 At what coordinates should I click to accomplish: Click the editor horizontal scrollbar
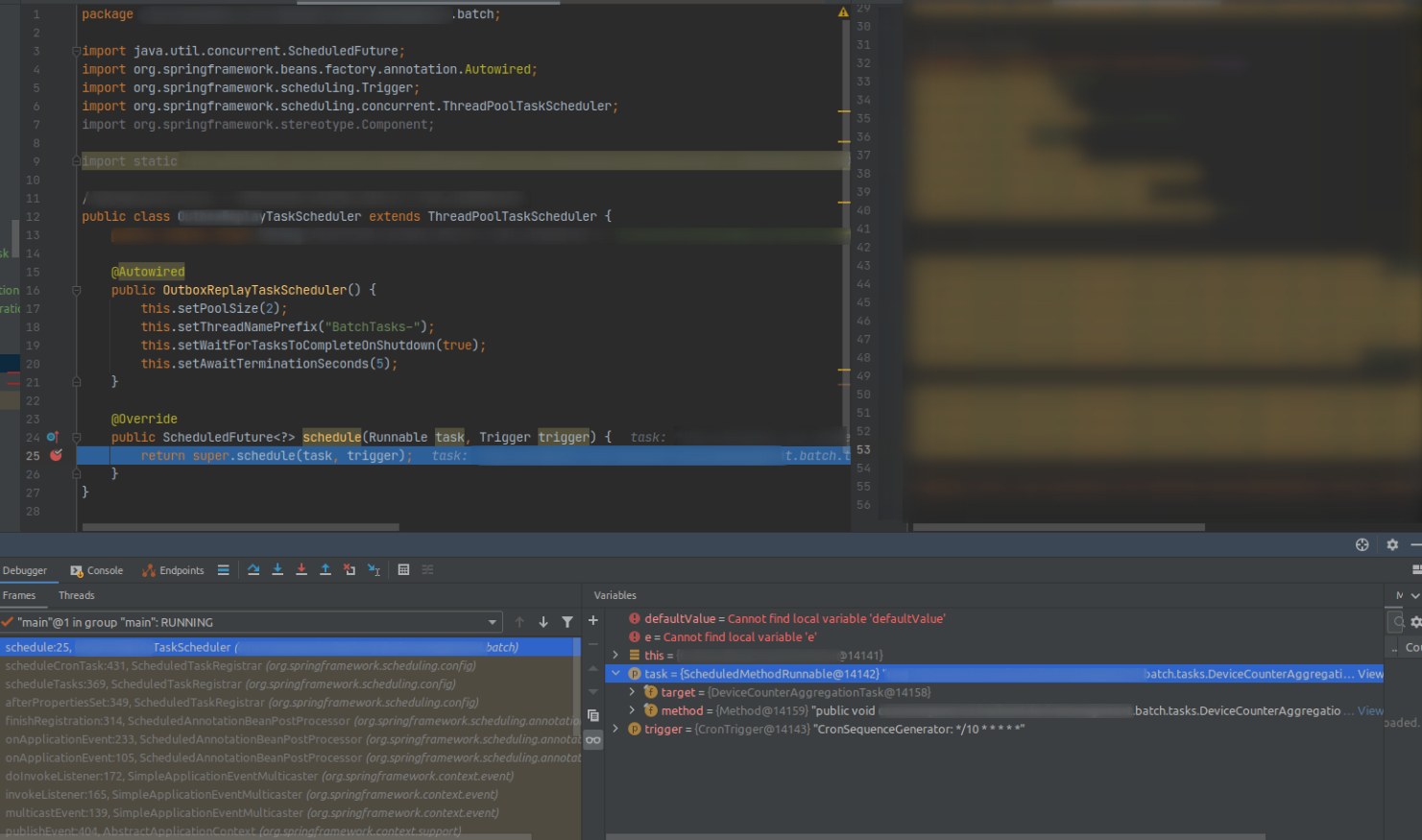click(240, 527)
